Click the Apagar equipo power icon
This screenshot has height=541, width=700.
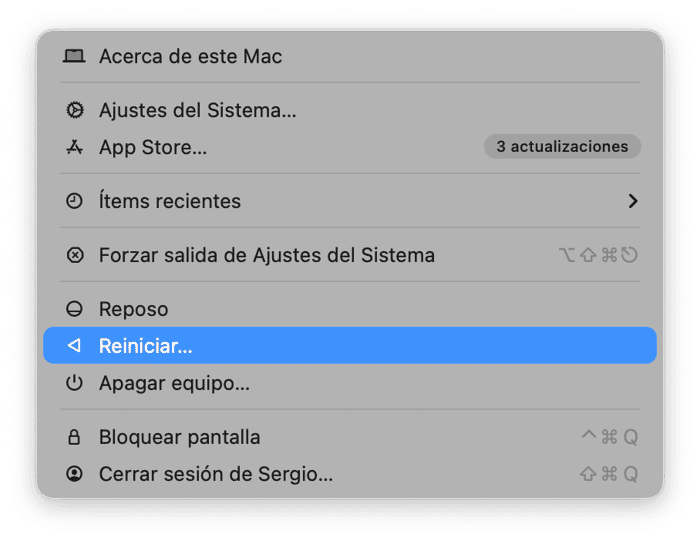click(74, 383)
